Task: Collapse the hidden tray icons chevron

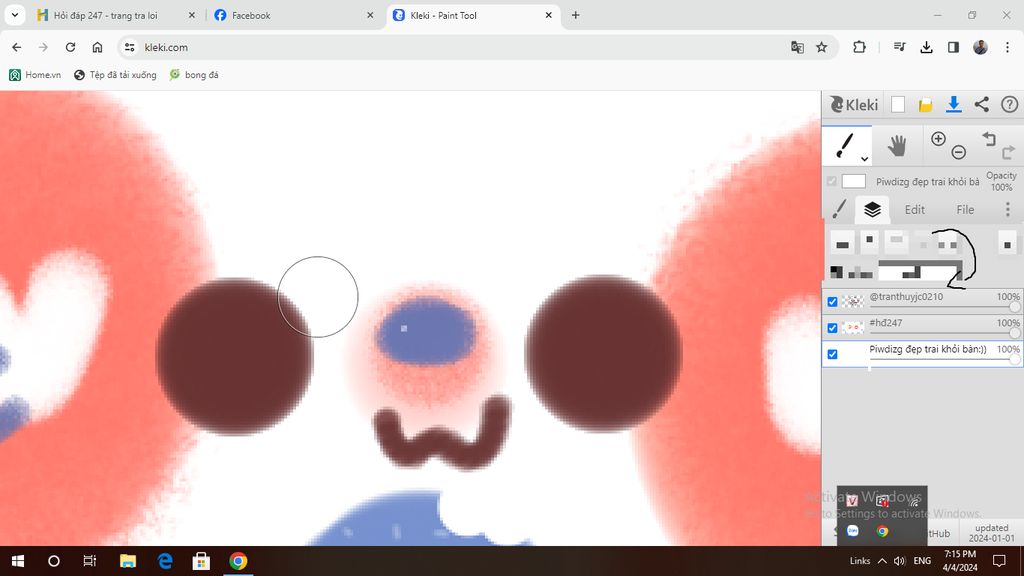Action: tap(882, 561)
